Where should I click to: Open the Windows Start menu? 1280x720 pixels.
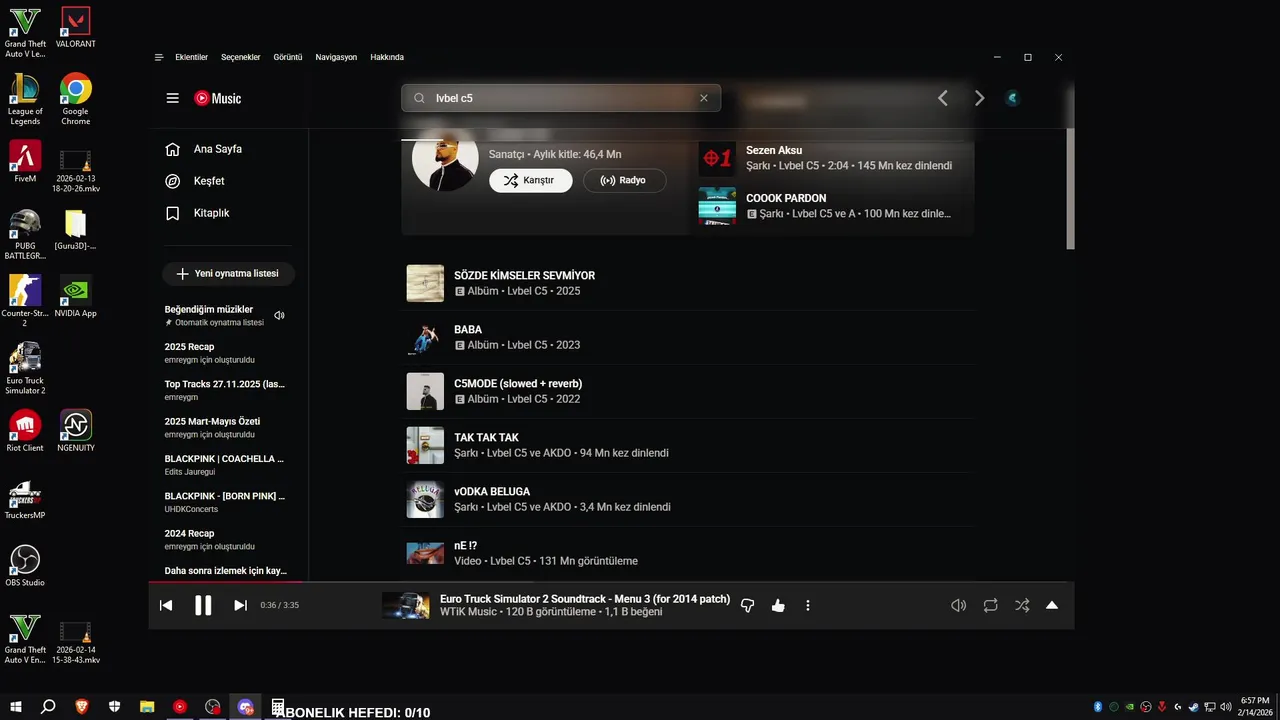[x=16, y=707]
